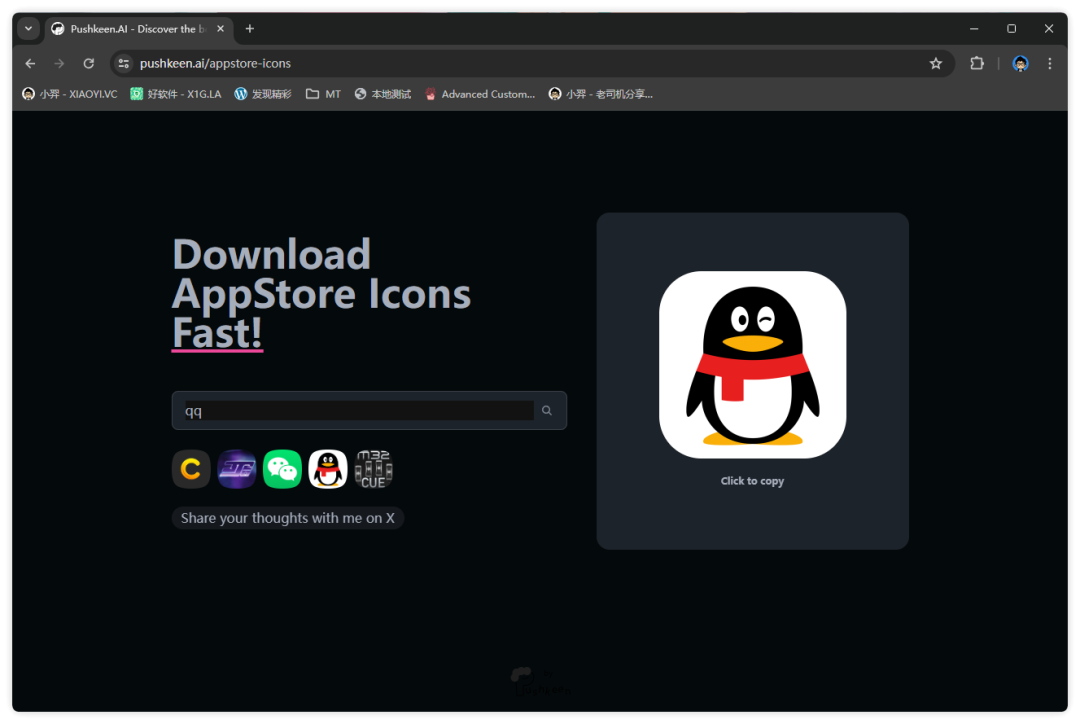Open the tab search dropdown arrow

pos(28,29)
